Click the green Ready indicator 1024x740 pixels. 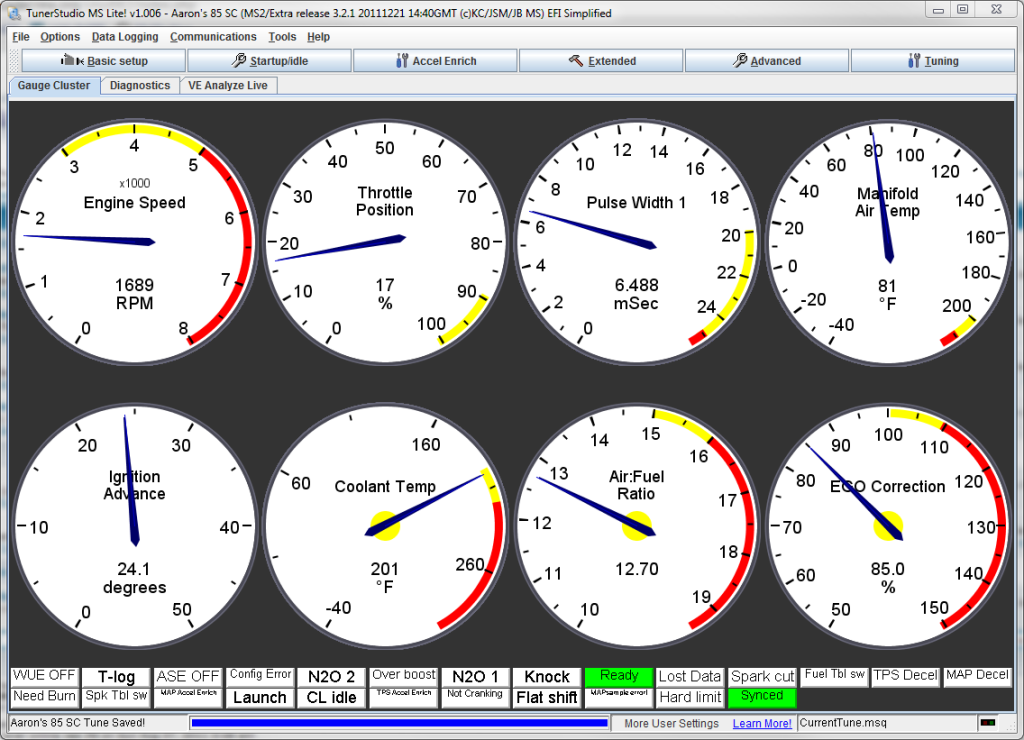pyautogui.click(x=619, y=676)
